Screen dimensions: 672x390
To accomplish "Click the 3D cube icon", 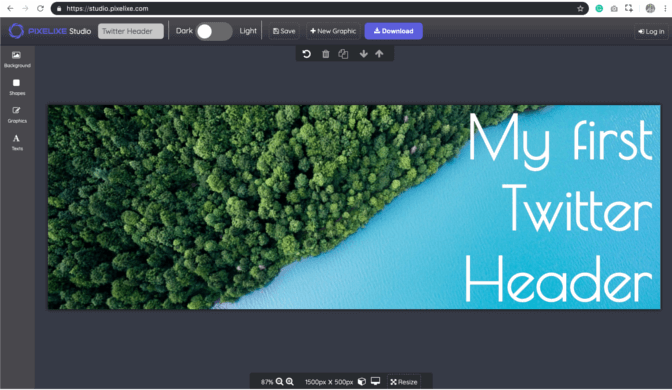I will tap(362, 381).
